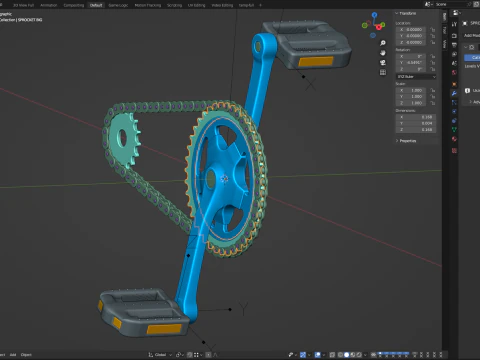Open the Tool sidebar tab
Screen dimensions: 480x360
pos(445,30)
